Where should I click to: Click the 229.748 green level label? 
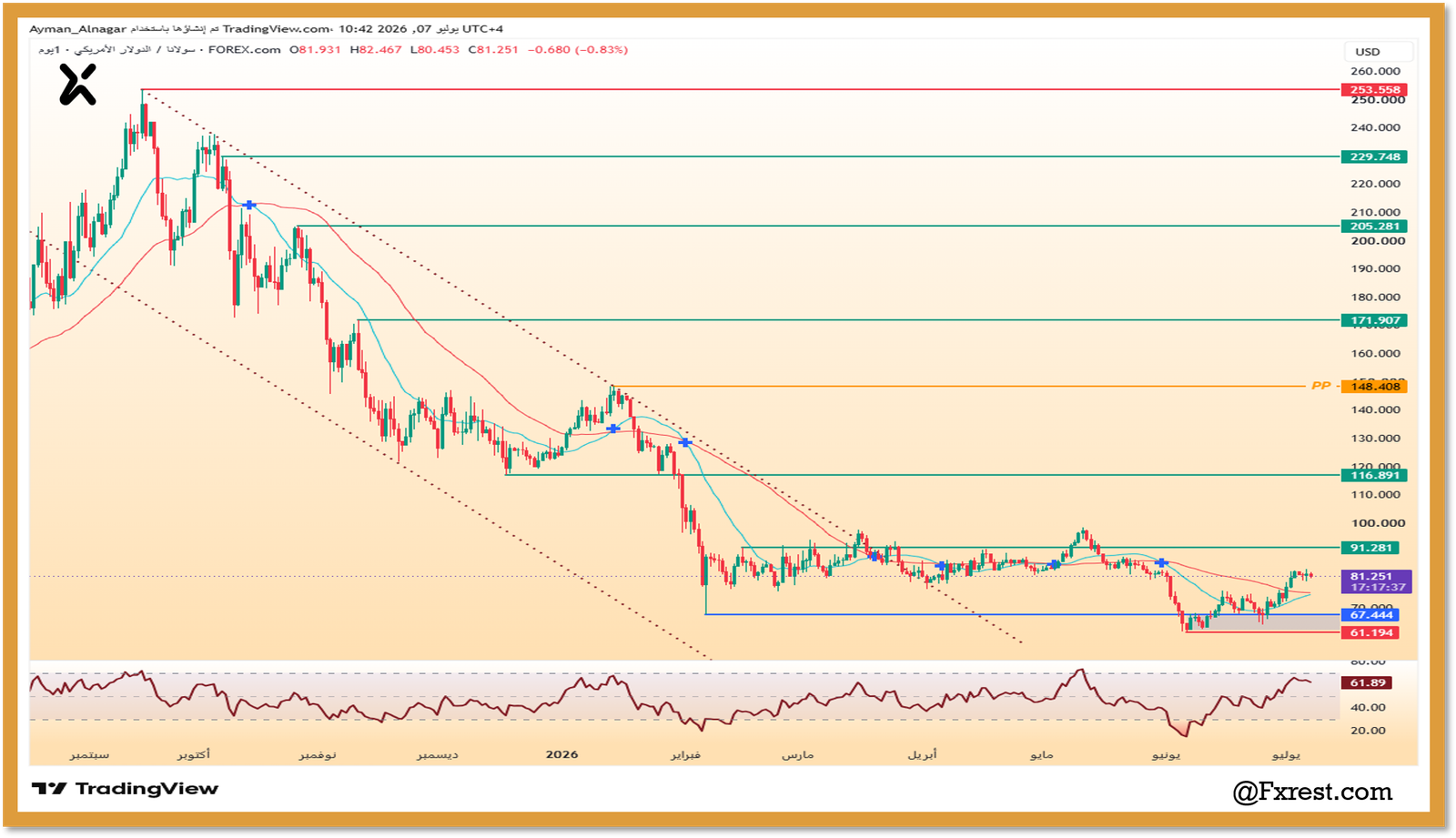(x=1374, y=156)
